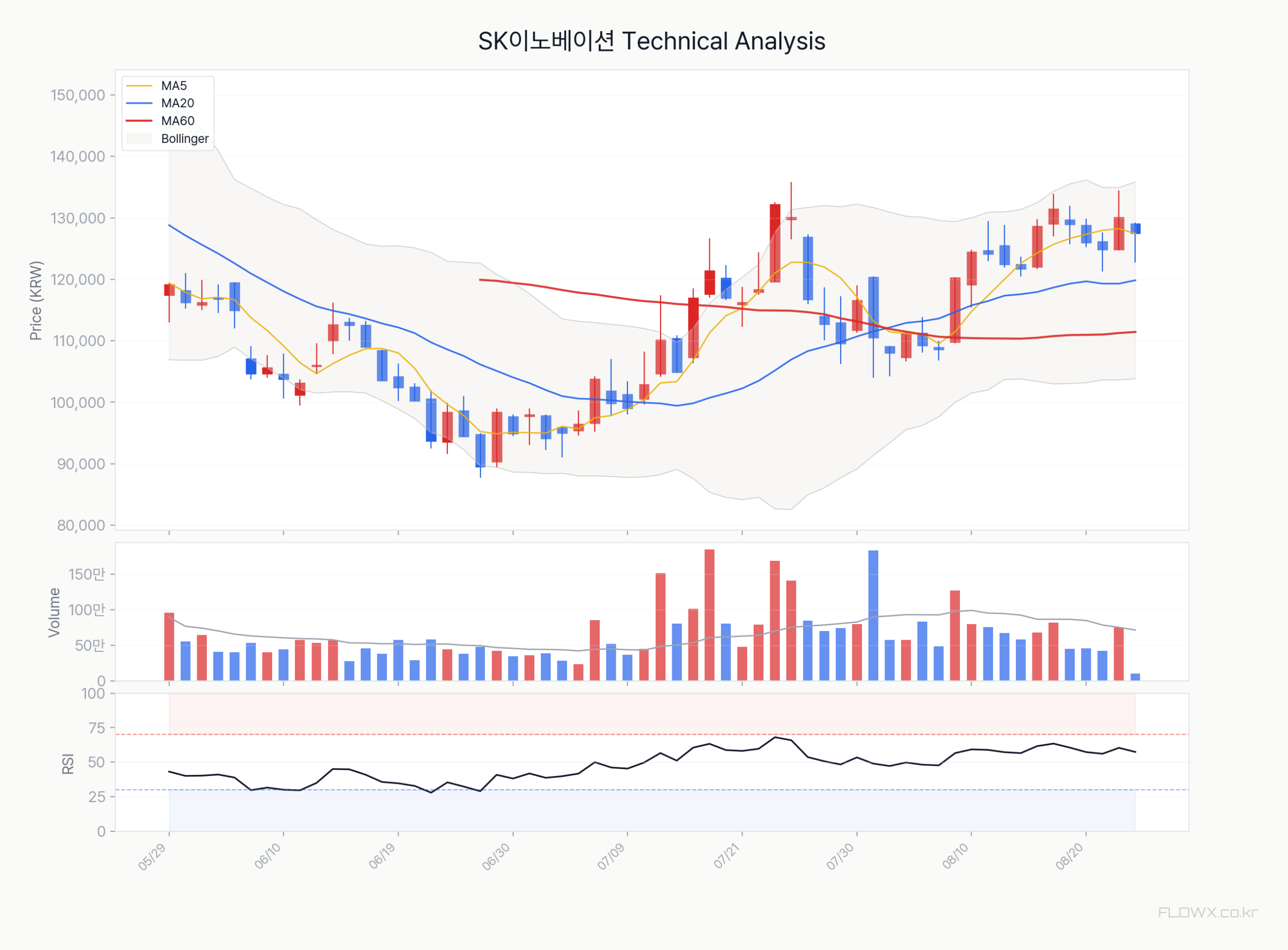
Task: Click the "Price (KRW)" axis title
Action: coord(36,301)
